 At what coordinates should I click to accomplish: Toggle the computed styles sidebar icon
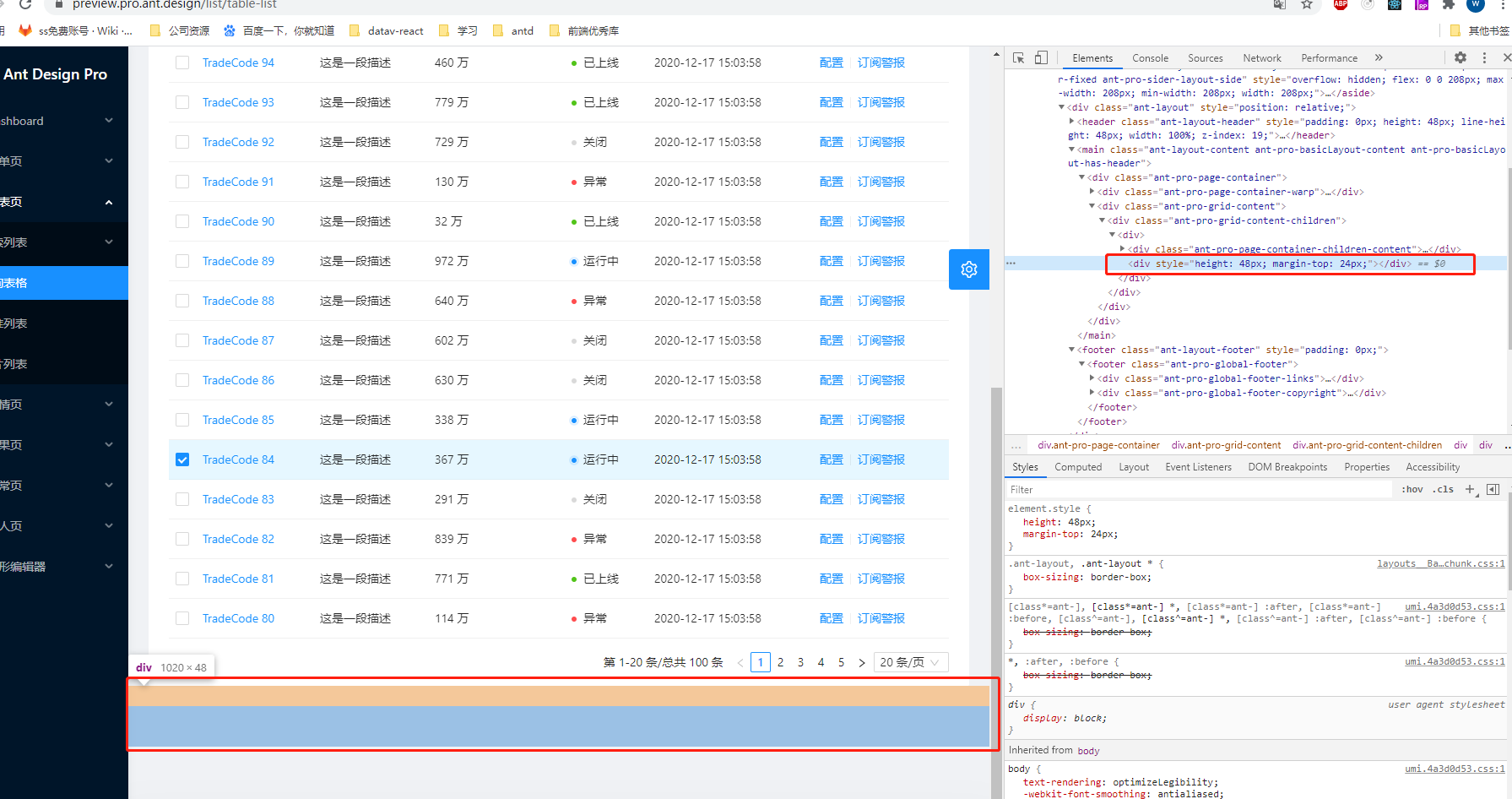click(x=1493, y=489)
